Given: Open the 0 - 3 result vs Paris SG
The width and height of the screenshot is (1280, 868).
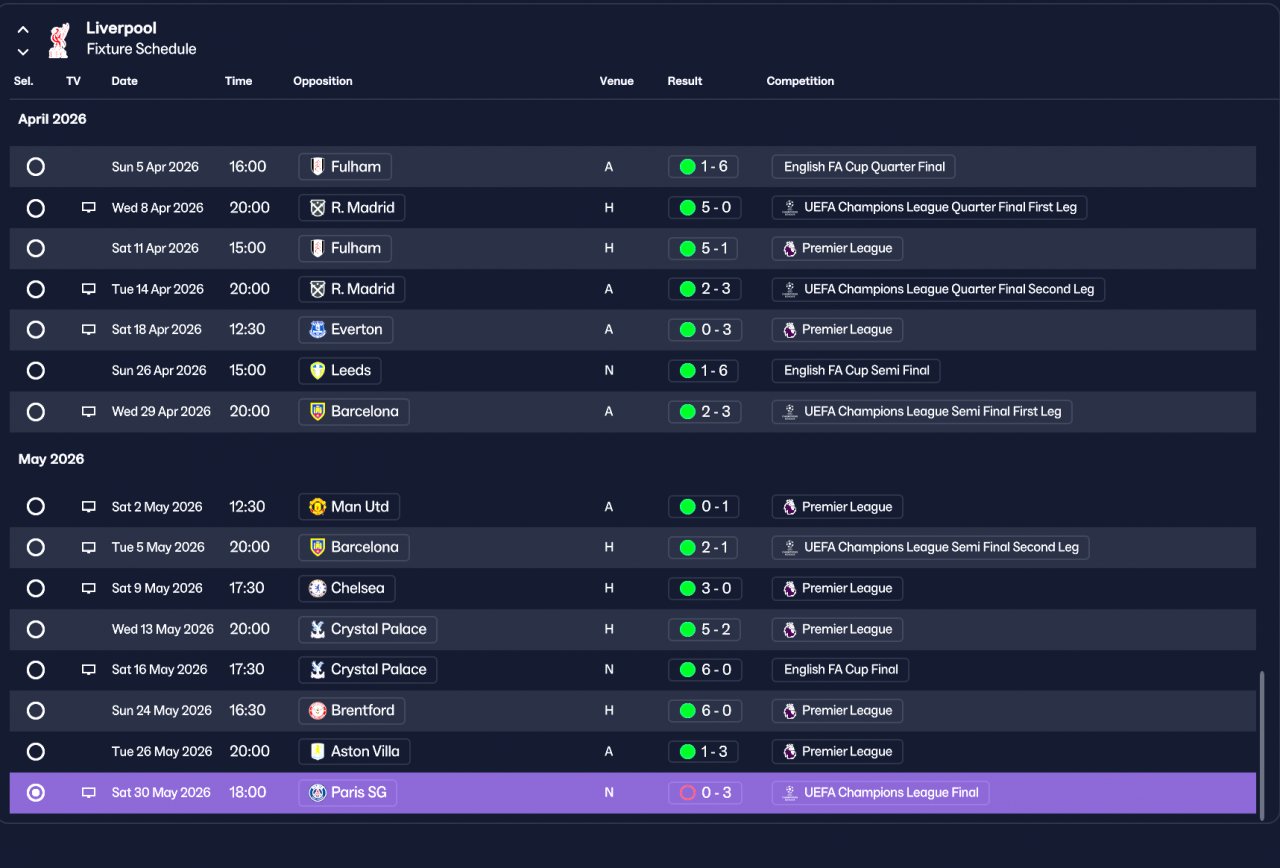Looking at the screenshot, I should click(x=705, y=792).
